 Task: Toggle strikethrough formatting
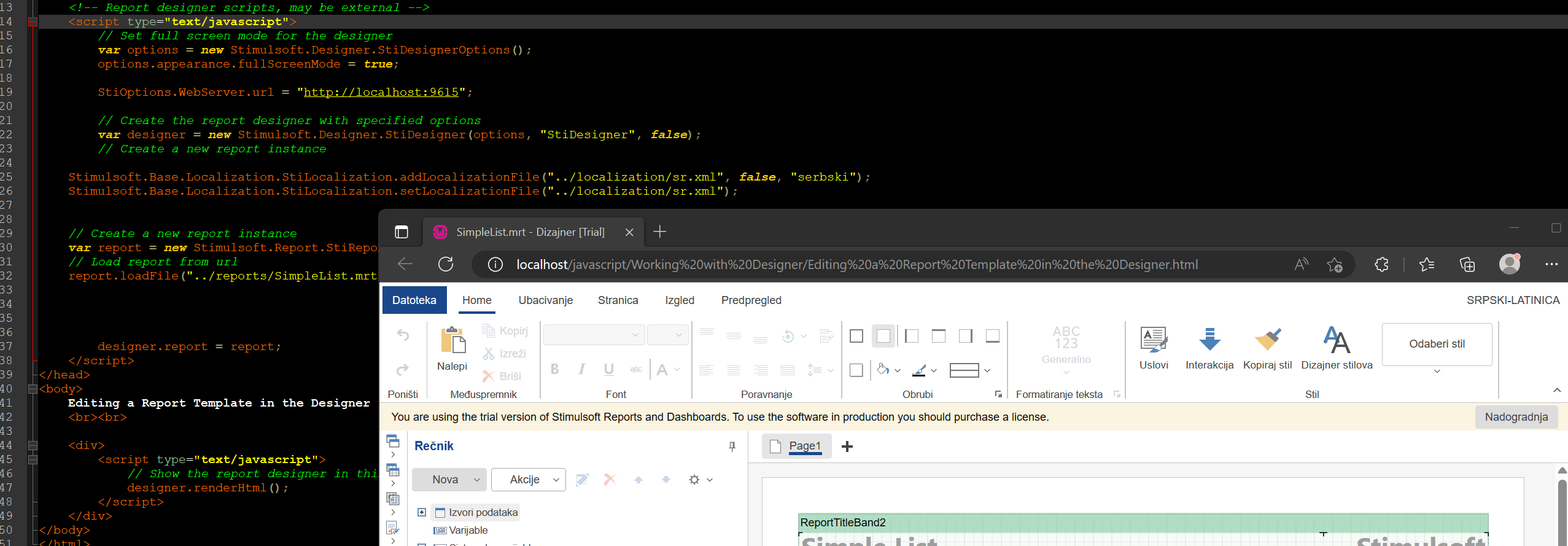click(x=636, y=369)
